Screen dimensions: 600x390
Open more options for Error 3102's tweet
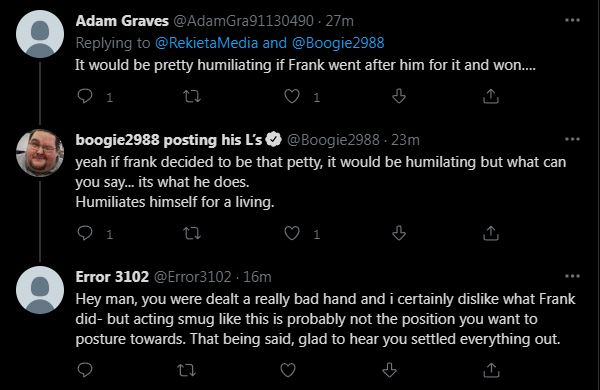click(572, 276)
